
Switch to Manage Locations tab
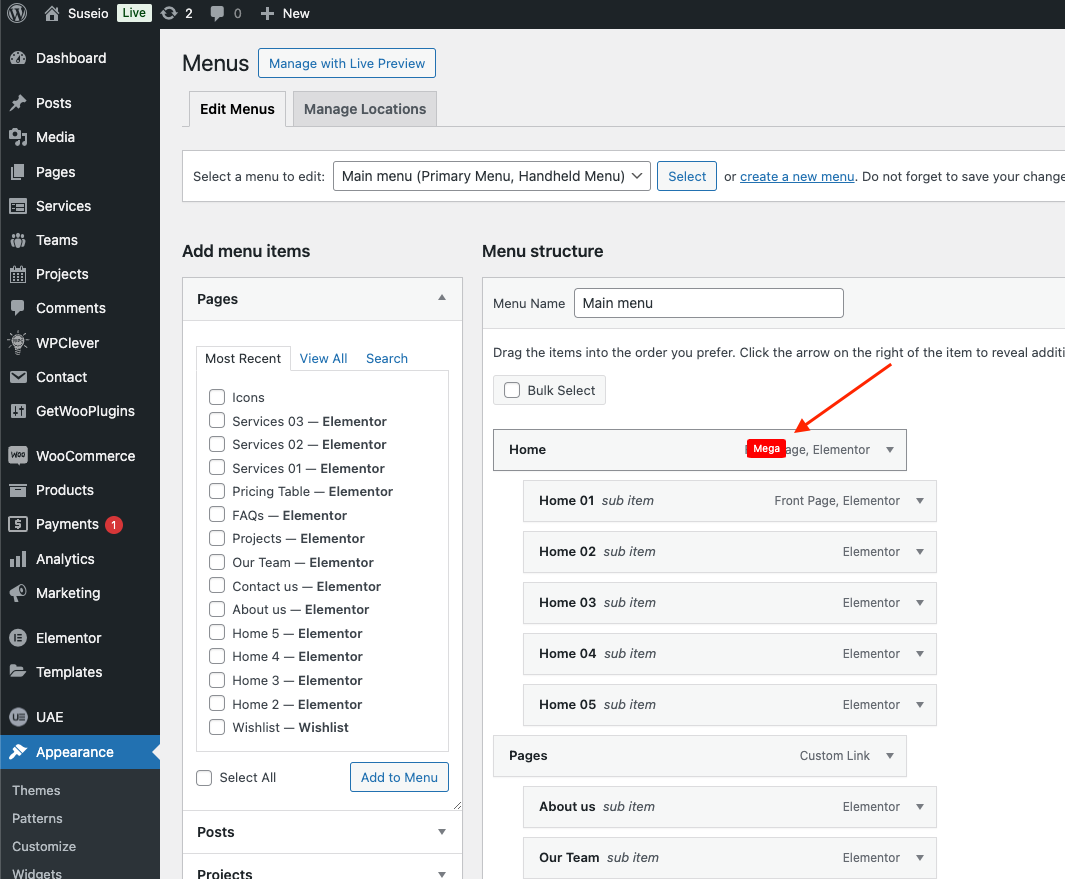(x=364, y=109)
